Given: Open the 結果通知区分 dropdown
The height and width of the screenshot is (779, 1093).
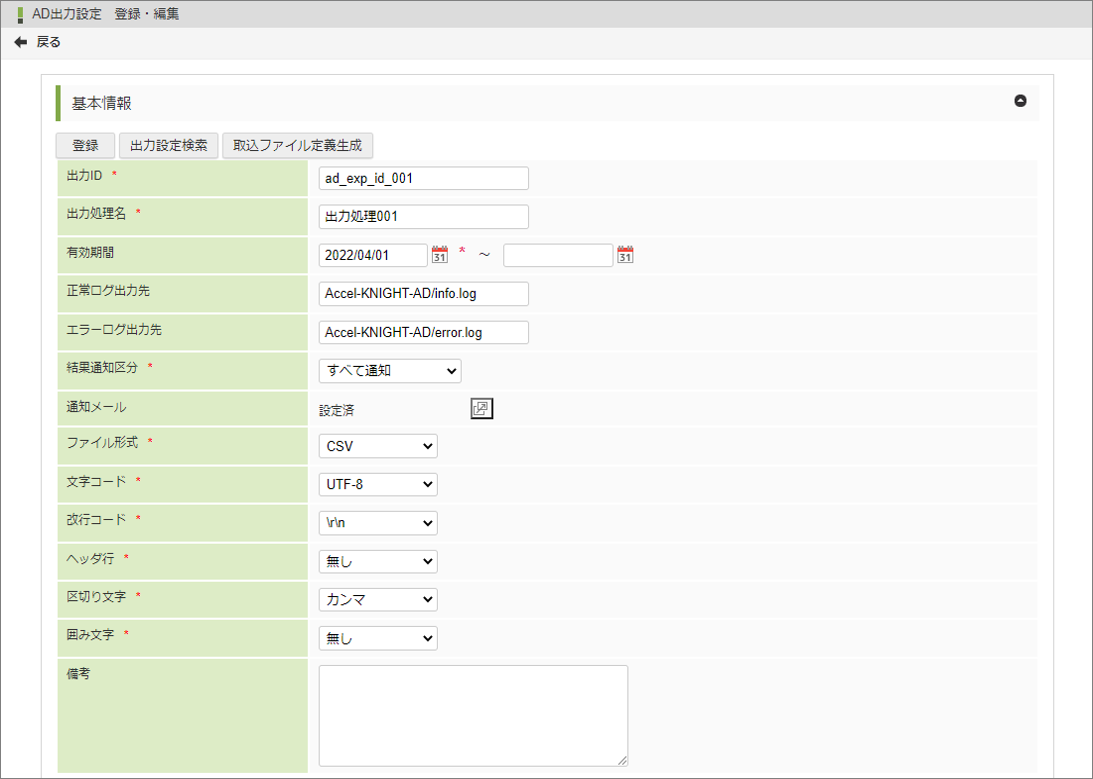Looking at the screenshot, I should pyautogui.click(x=390, y=371).
